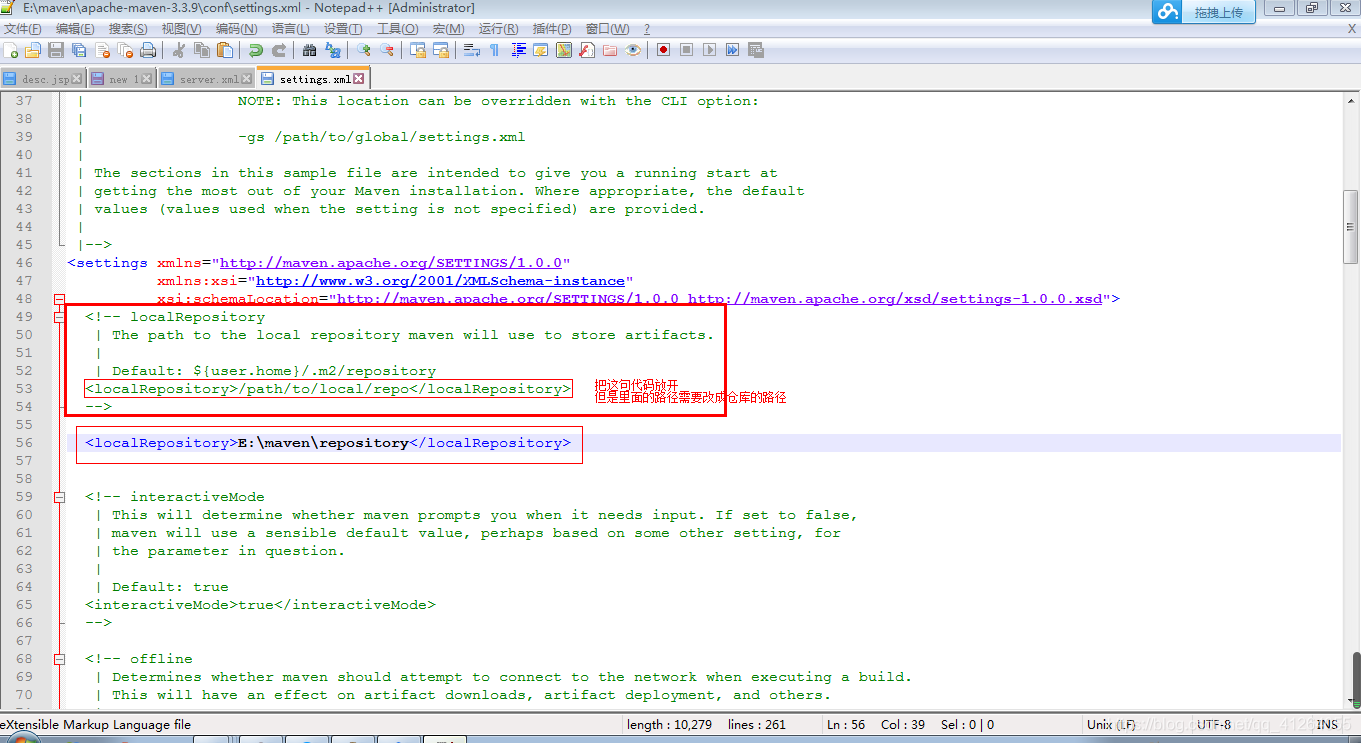Click the Stop macro recording icon
This screenshot has width=1361, height=743.
pyautogui.click(x=686, y=50)
